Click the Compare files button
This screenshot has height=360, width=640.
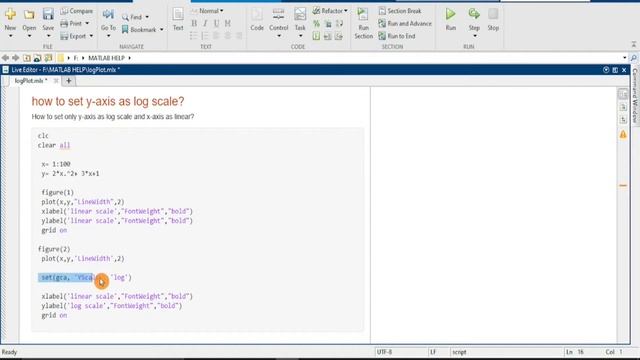(77, 11)
